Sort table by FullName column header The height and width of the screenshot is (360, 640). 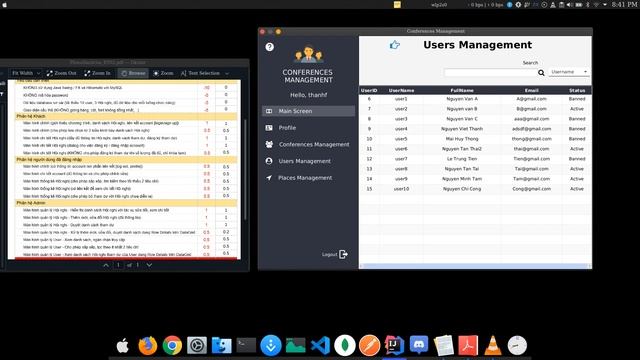tap(462, 90)
